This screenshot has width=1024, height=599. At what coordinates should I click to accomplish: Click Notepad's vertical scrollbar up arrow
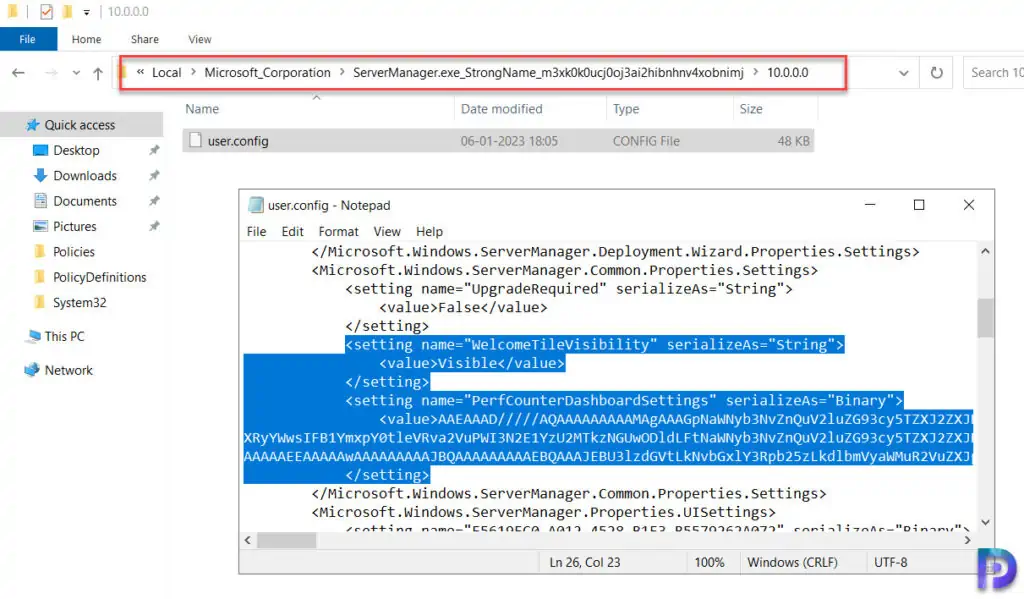(x=985, y=251)
